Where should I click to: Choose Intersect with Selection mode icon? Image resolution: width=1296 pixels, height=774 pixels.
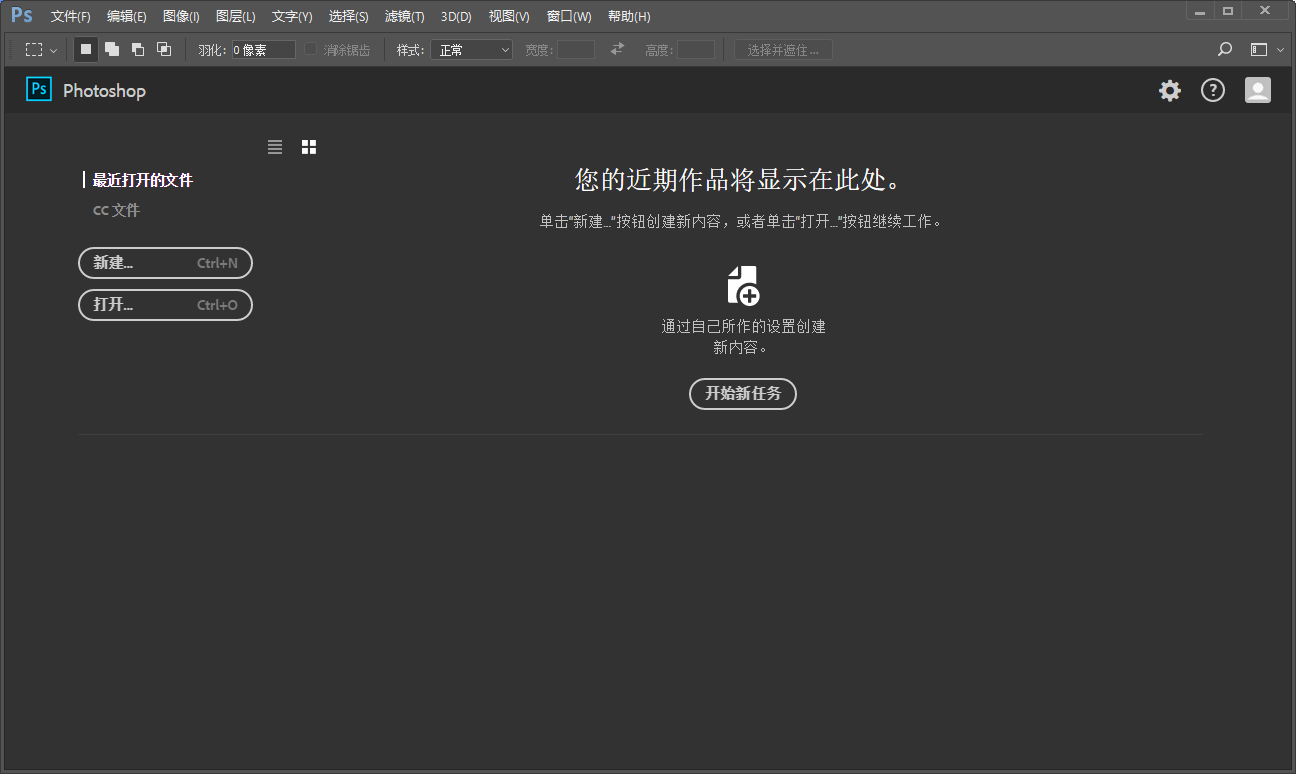click(164, 49)
